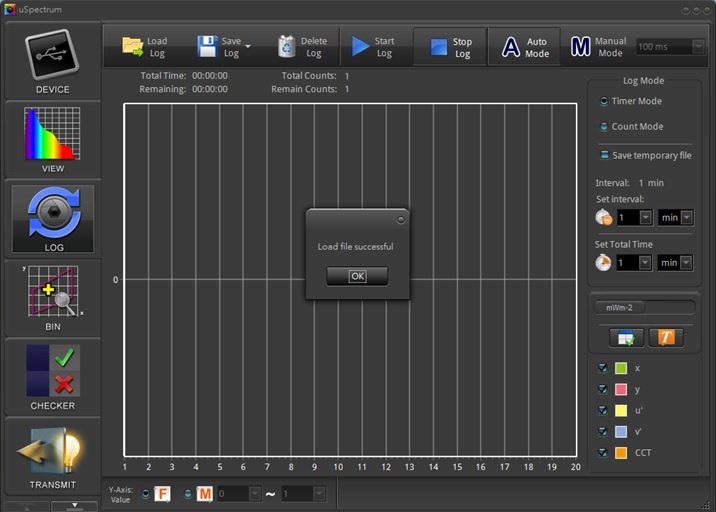Start logging with the play icon
The image size is (716, 512).
[x=360, y=47]
